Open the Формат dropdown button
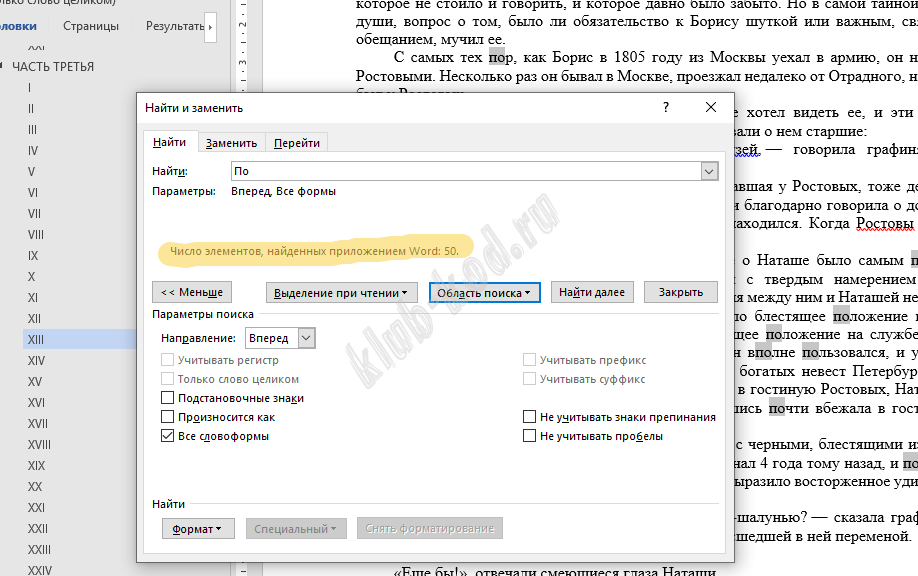 (x=197, y=528)
